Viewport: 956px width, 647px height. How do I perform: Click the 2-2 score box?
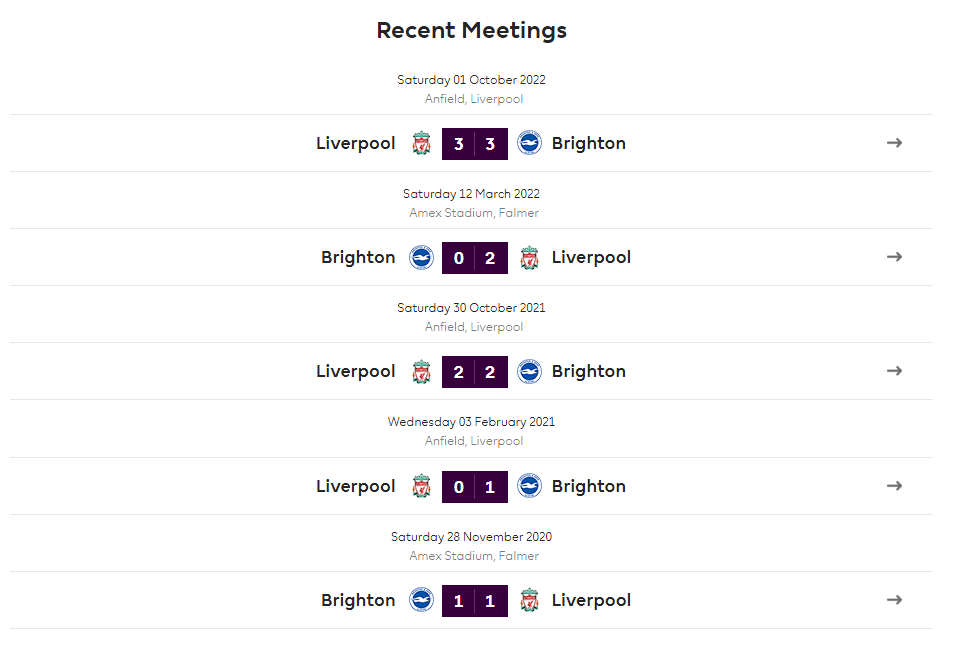475,372
